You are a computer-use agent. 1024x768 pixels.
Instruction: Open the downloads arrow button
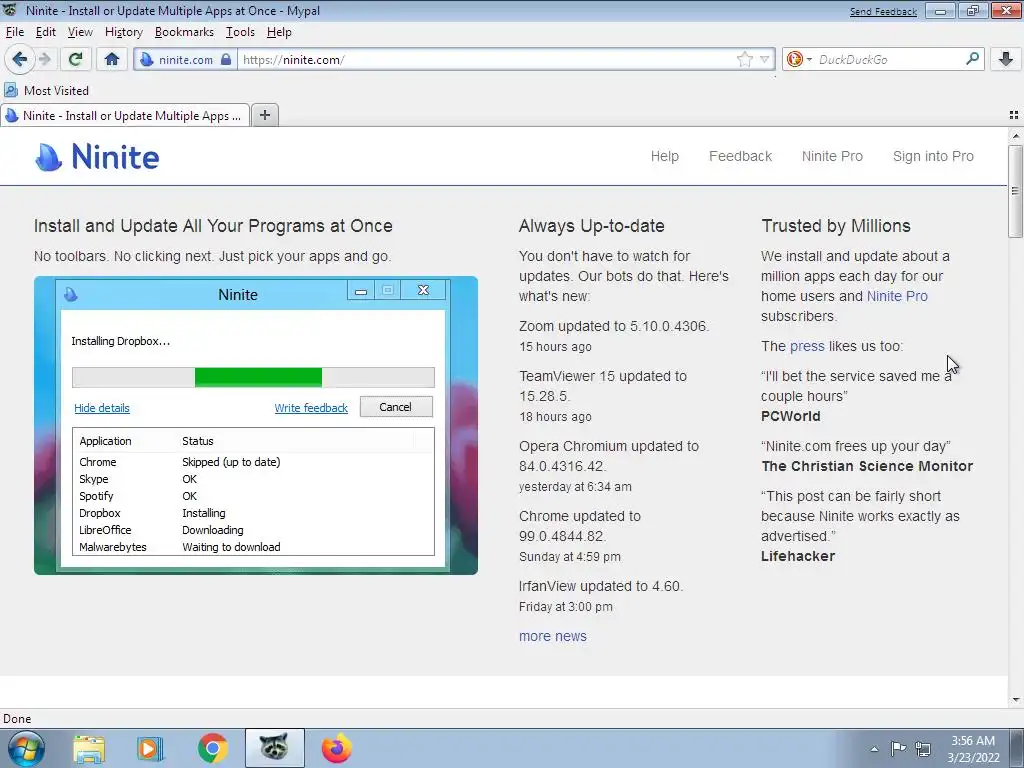pos(1006,59)
